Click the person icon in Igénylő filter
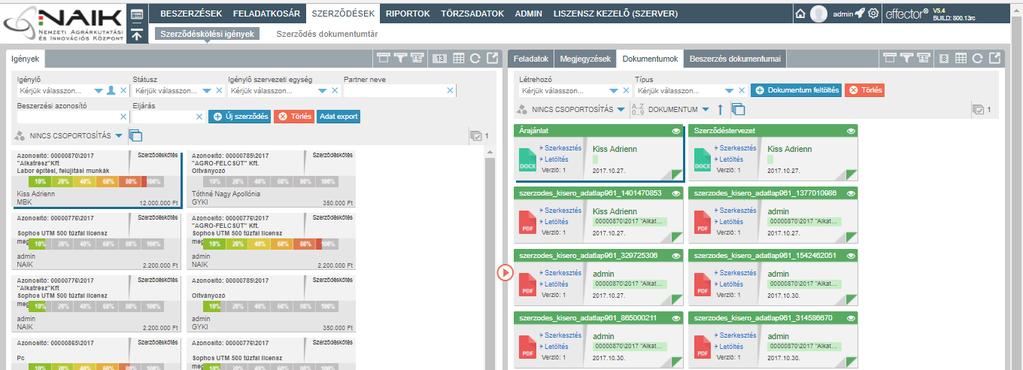 111,91
